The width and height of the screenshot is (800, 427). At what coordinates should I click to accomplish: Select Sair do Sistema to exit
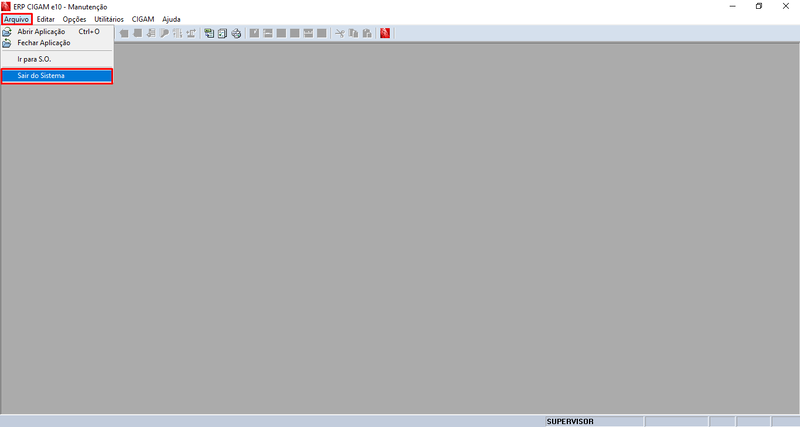coord(57,76)
